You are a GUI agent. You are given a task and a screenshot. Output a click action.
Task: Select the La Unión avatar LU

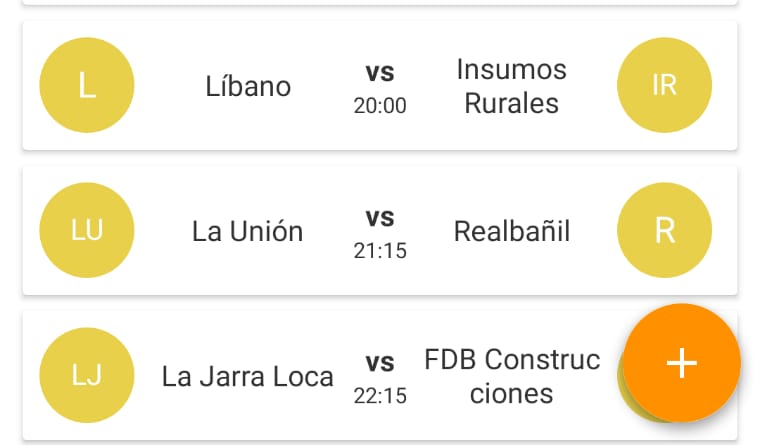click(87, 230)
